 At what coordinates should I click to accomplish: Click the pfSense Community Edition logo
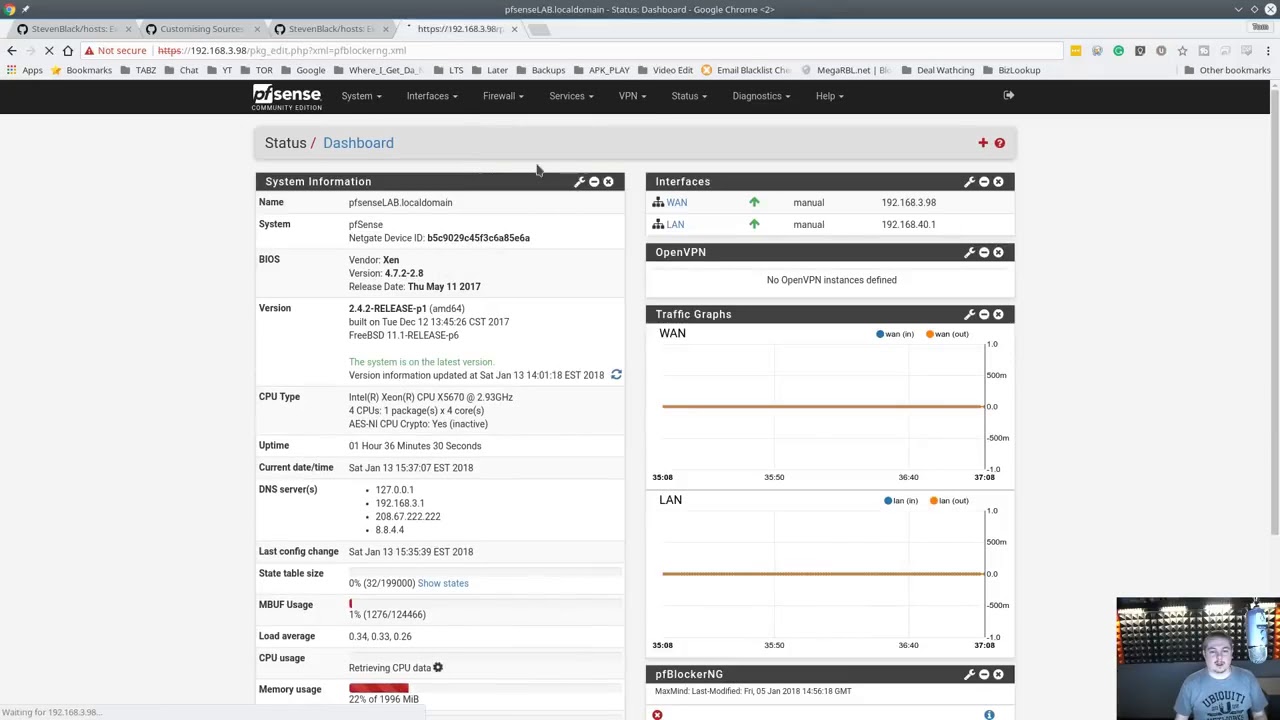(x=286, y=96)
